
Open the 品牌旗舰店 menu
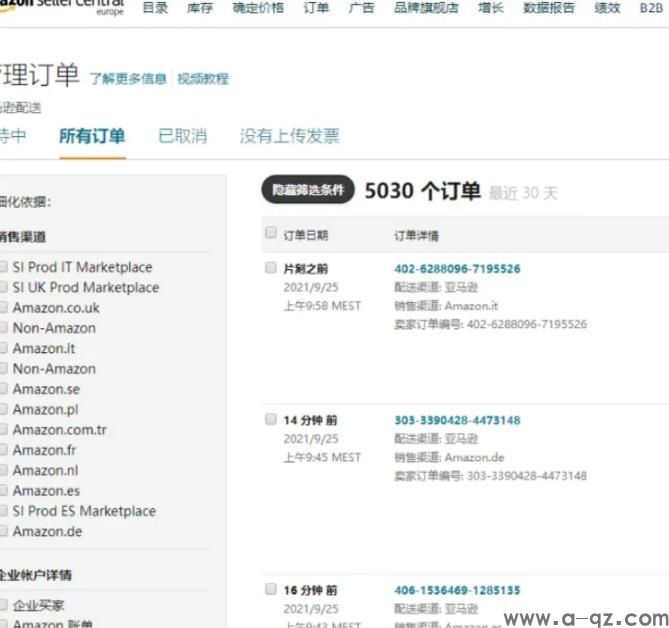point(426,8)
